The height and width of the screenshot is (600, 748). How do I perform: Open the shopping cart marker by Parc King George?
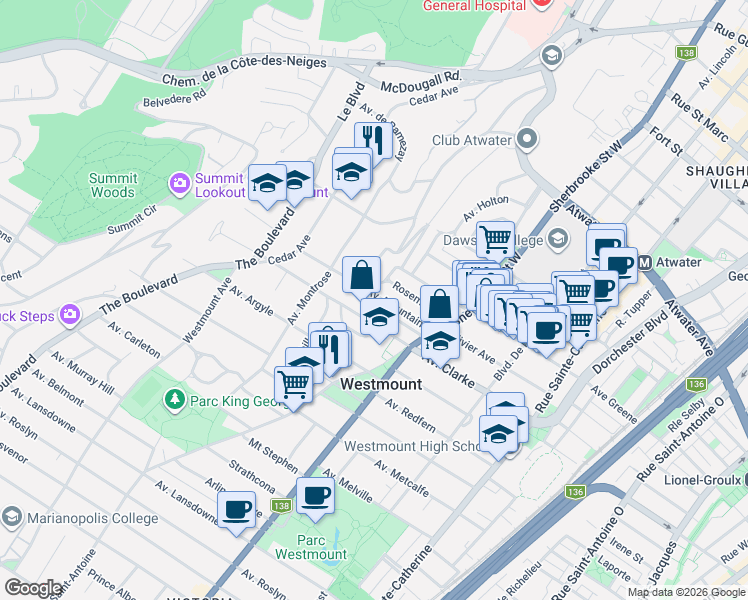(294, 384)
